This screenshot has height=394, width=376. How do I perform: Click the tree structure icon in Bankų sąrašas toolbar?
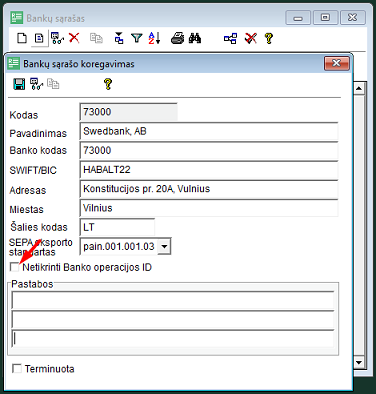coord(230,38)
